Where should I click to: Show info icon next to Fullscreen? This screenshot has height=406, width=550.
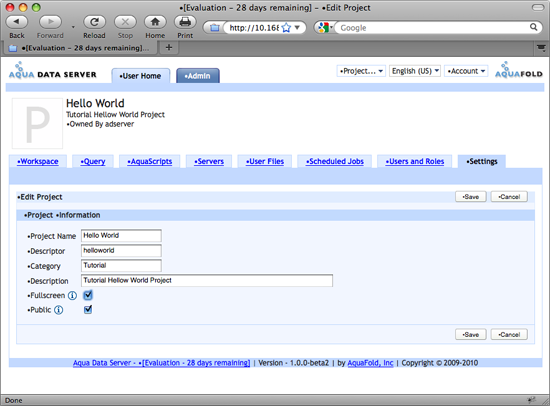(72, 295)
